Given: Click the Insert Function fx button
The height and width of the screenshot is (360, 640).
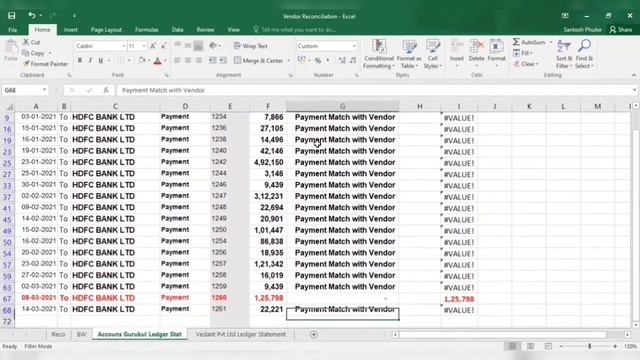Looking at the screenshot, I should 106,90.
